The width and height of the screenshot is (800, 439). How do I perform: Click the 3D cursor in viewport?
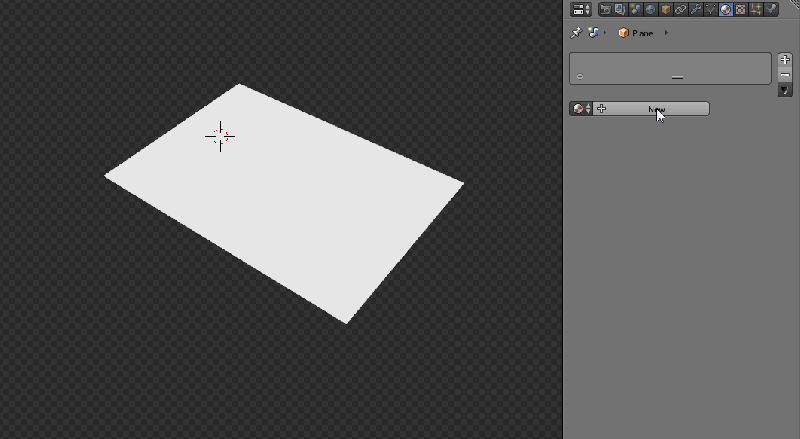(x=220, y=136)
